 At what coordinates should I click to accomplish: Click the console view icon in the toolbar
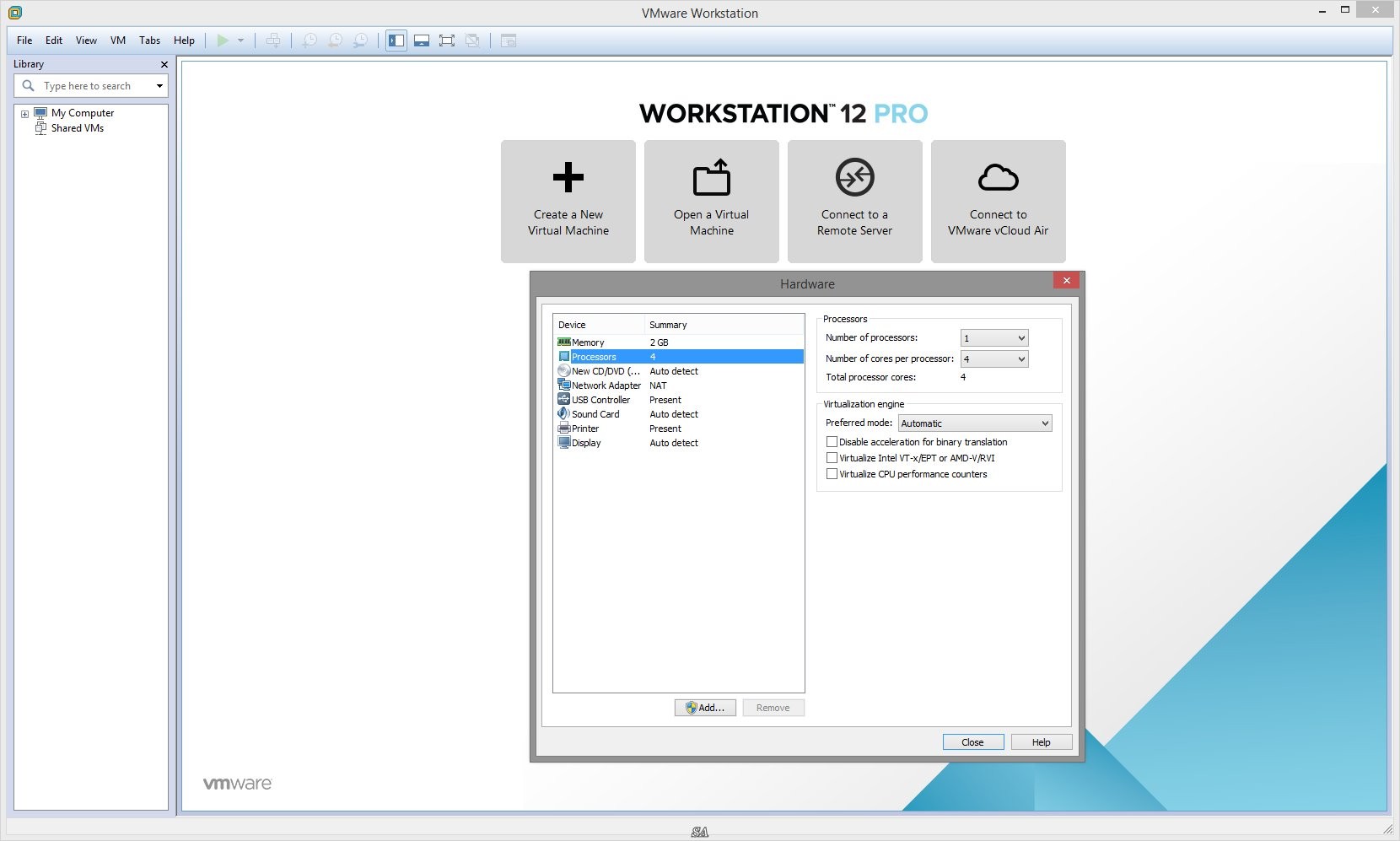(x=509, y=40)
